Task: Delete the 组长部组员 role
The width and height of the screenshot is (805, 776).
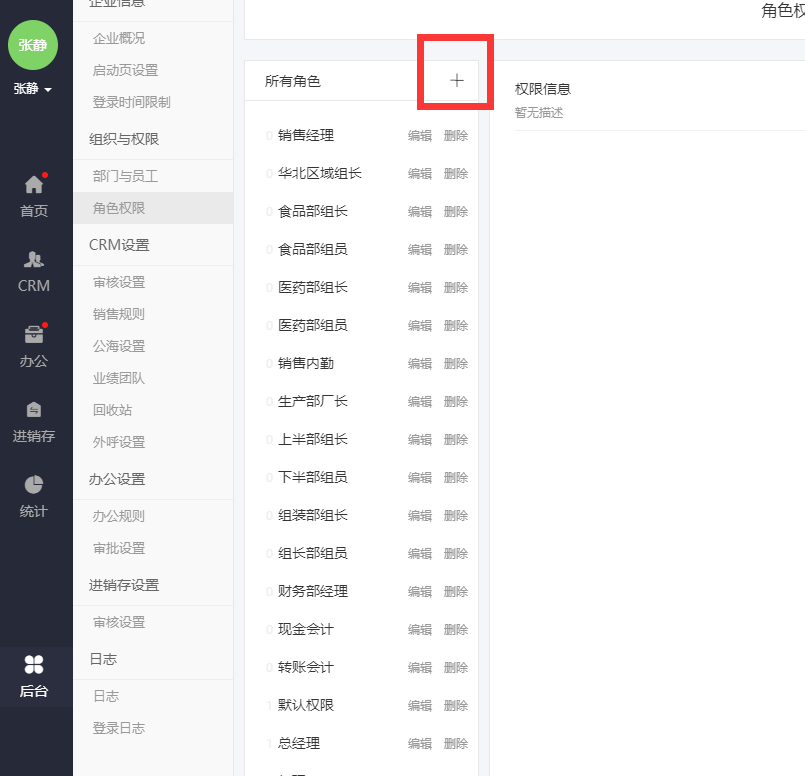Action: tap(456, 553)
